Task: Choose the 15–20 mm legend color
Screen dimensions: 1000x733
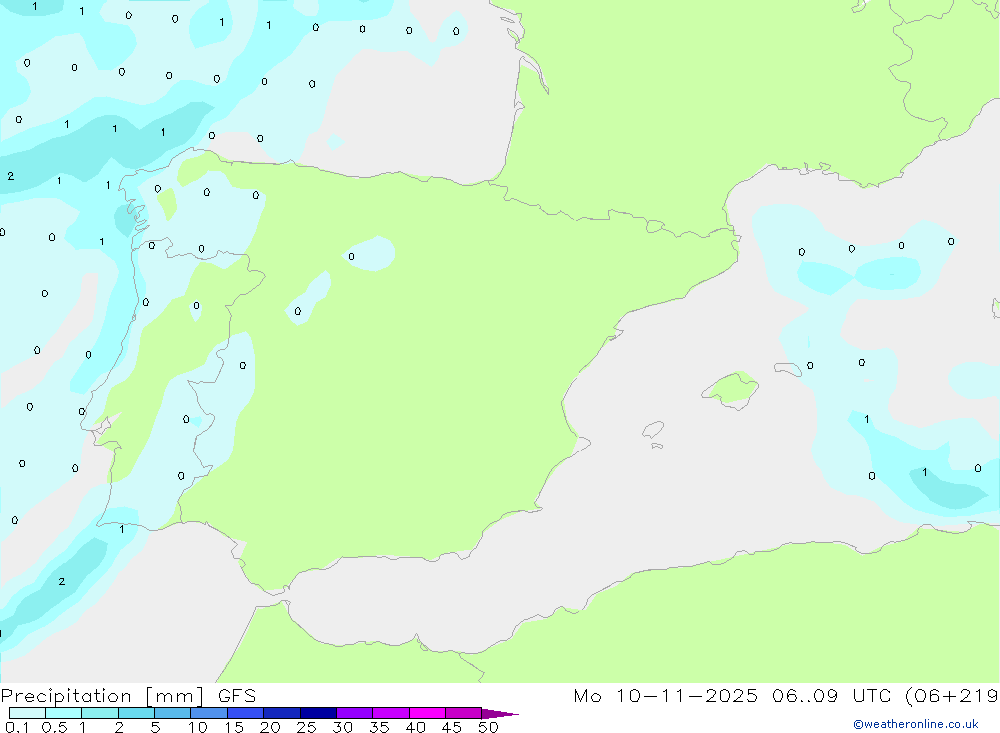Action: [x=246, y=713]
